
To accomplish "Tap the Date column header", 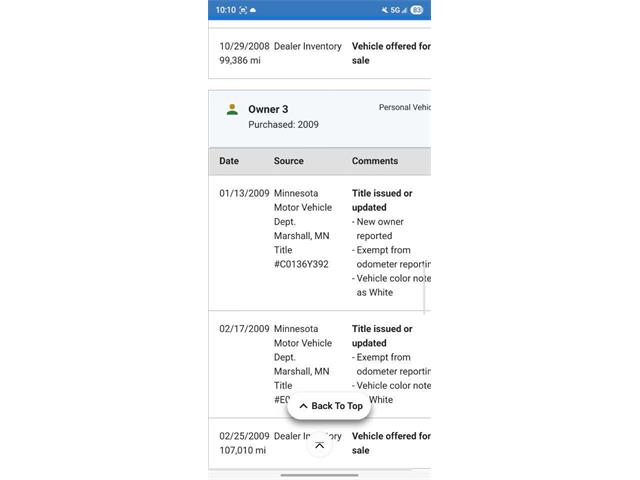I will (x=229, y=161).
